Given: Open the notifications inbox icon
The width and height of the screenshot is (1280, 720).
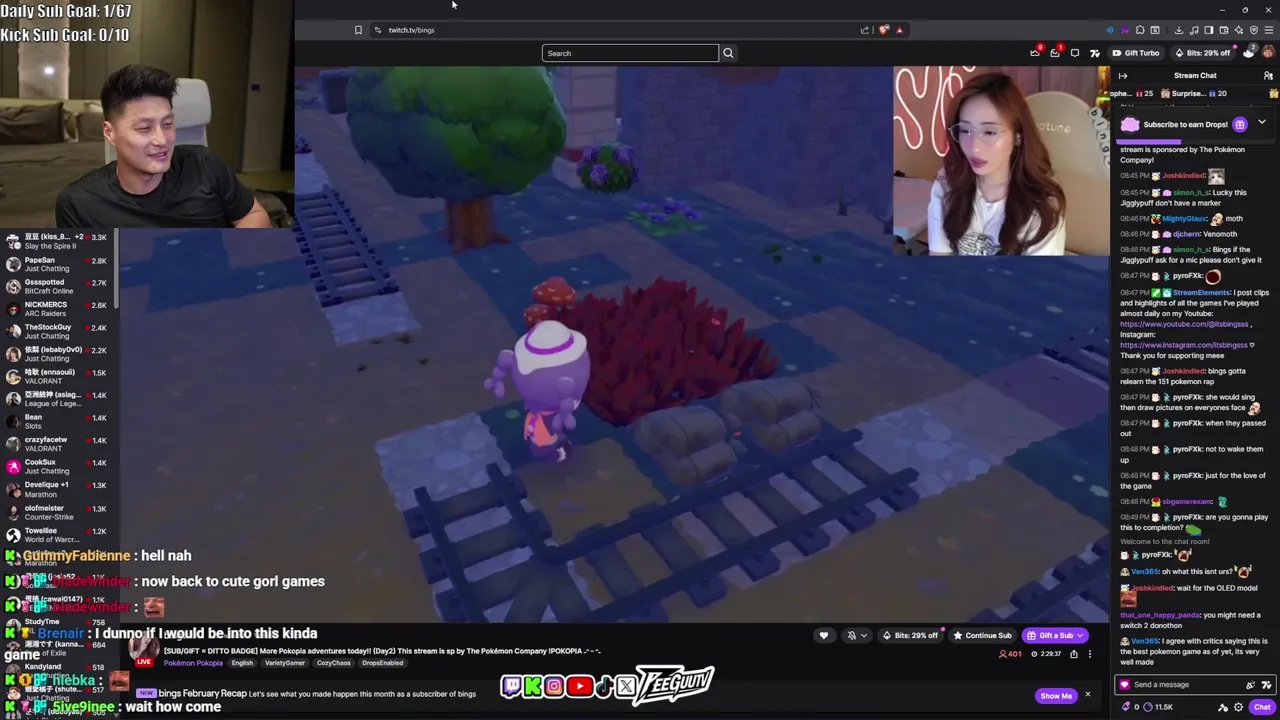Looking at the screenshot, I should [x=1055, y=52].
